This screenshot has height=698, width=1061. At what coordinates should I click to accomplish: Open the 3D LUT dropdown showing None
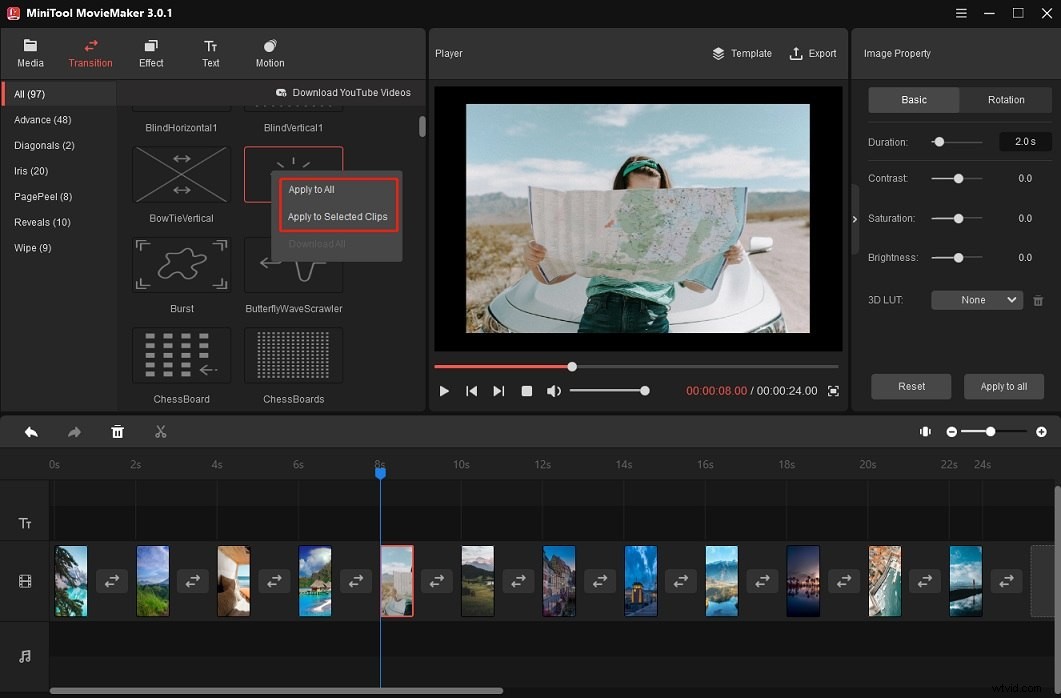point(976,299)
